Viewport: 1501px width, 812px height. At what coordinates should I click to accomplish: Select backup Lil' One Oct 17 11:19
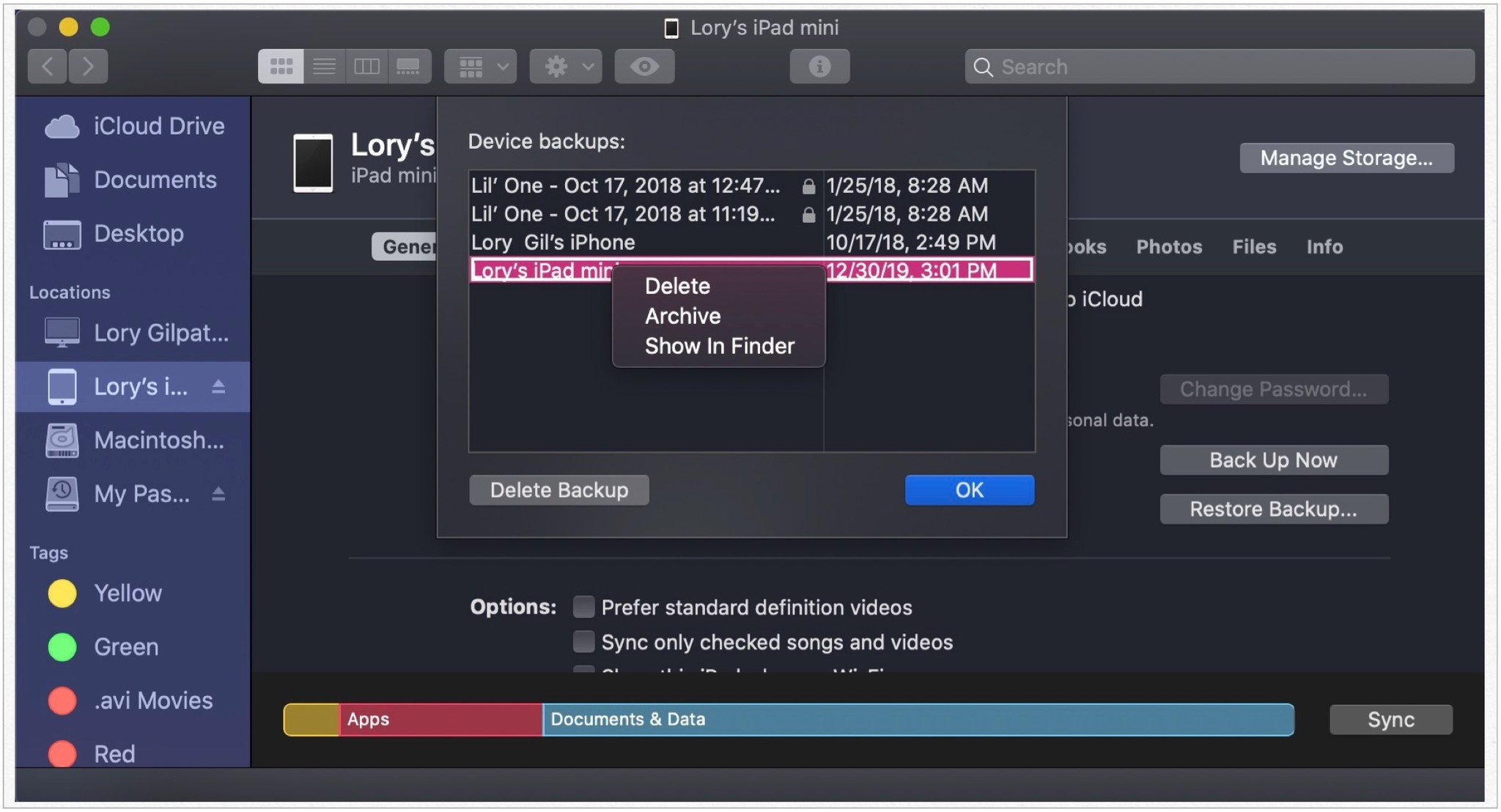point(752,214)
